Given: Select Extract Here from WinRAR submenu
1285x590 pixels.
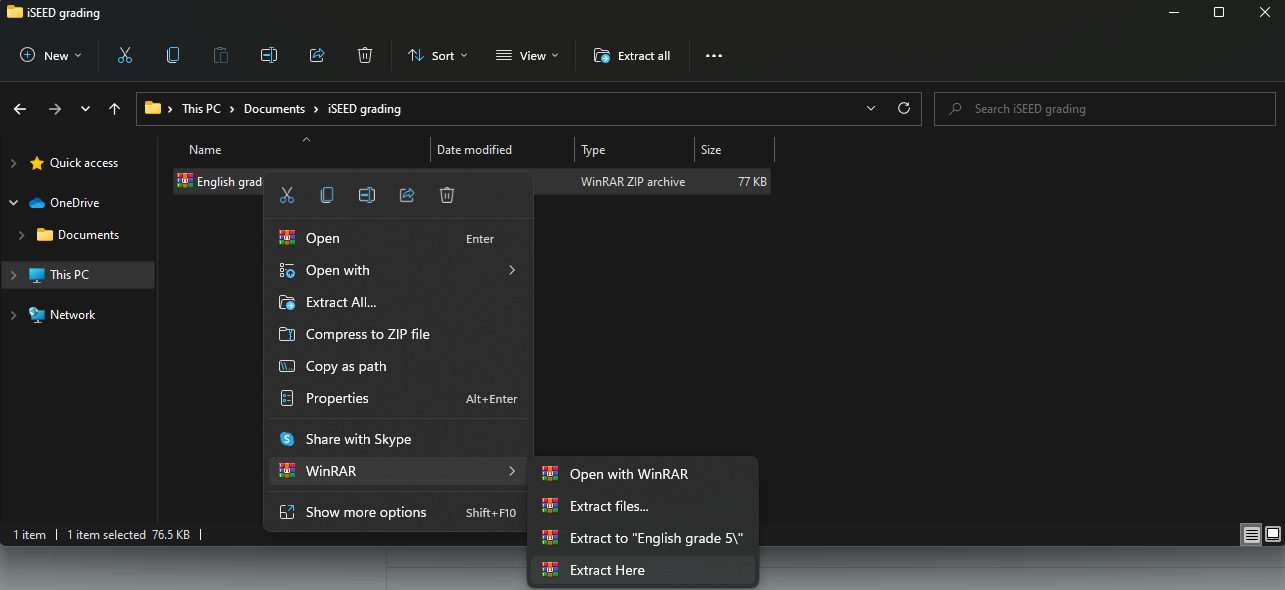Looking at the screenshot, I should pos(607,570).
